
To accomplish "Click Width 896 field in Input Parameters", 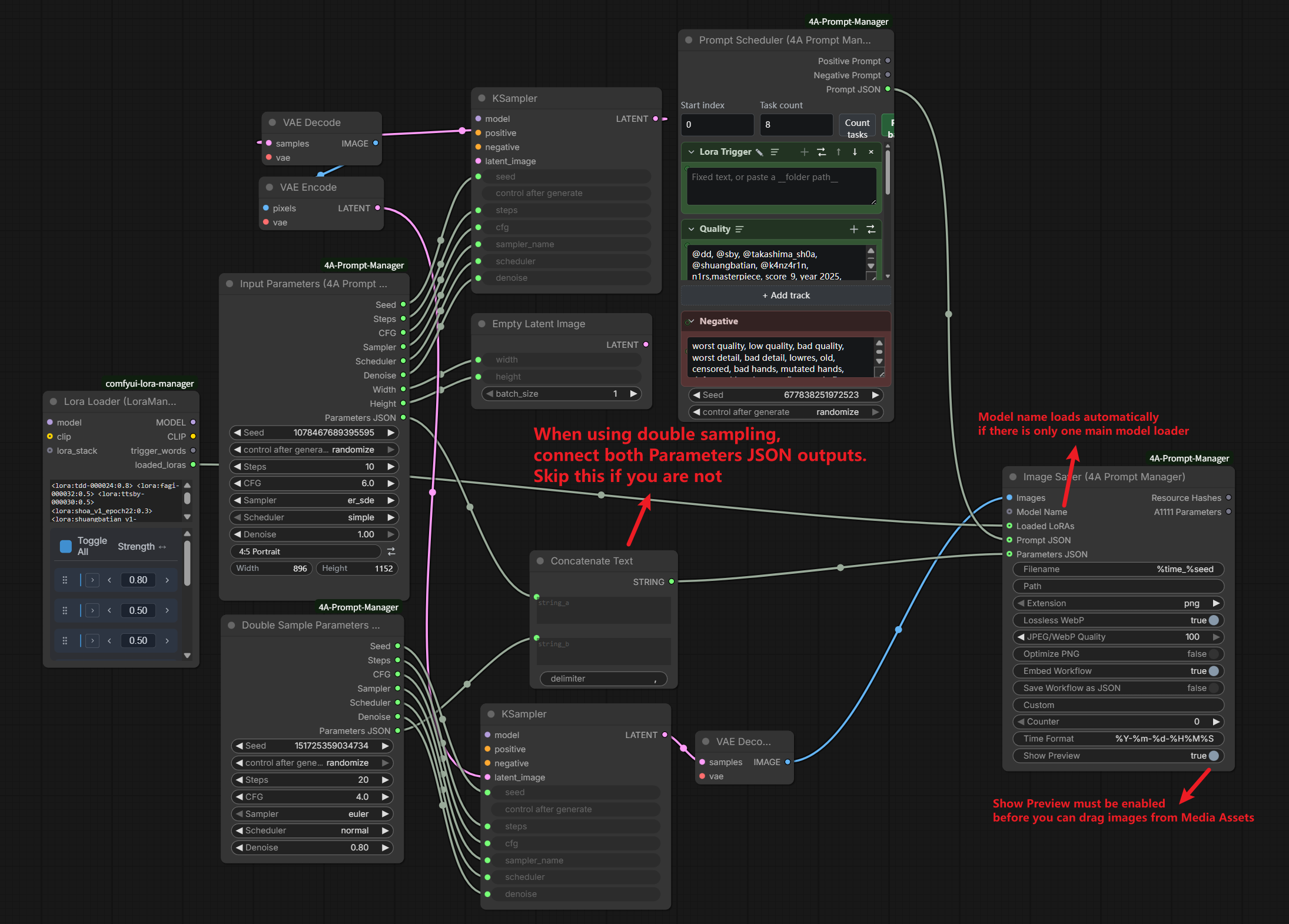I will pyautogui.click(x=271, y=569).
